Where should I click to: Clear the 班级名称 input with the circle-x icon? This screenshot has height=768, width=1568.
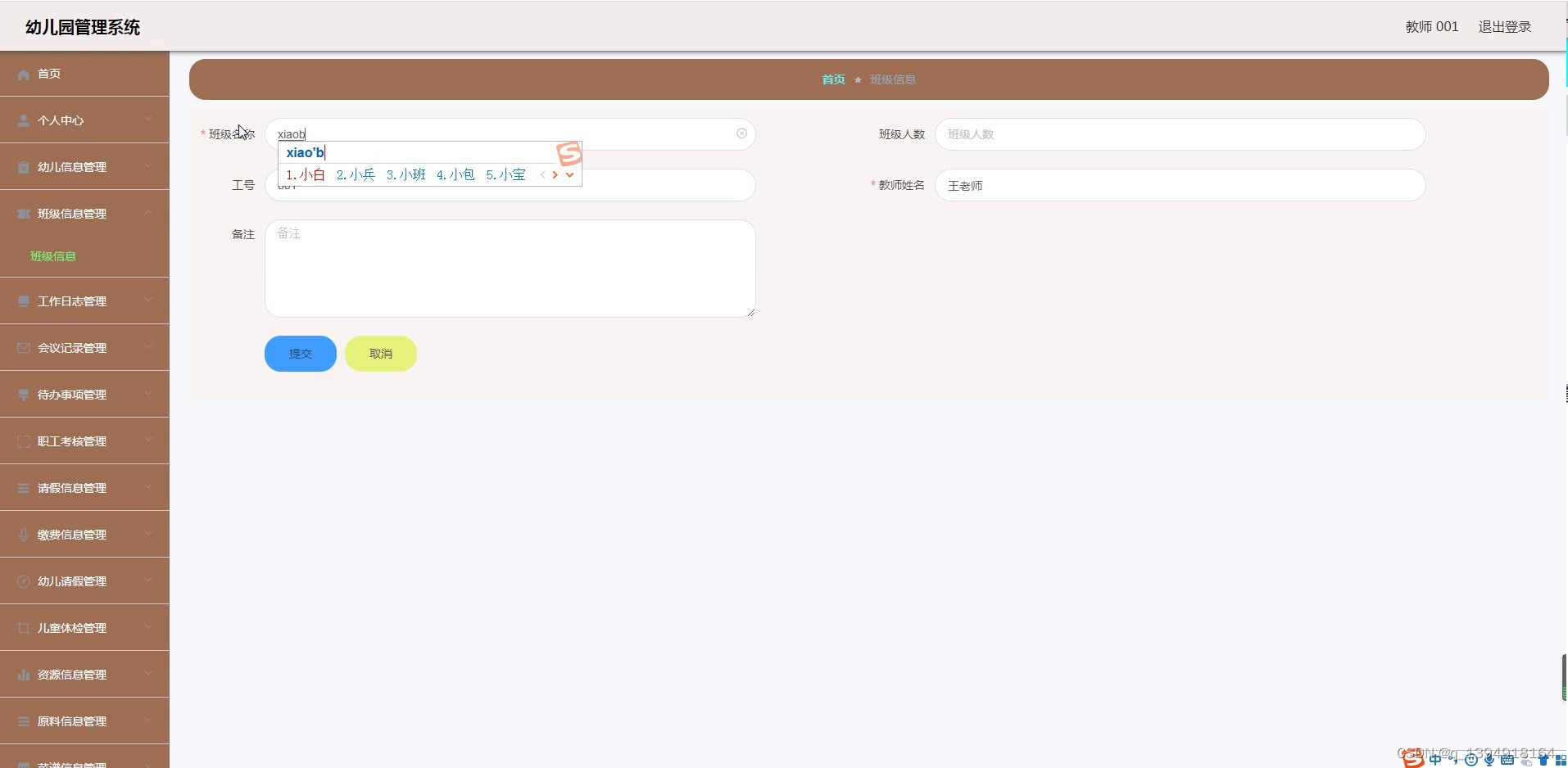pyautogui.click(x=741, y=133)
